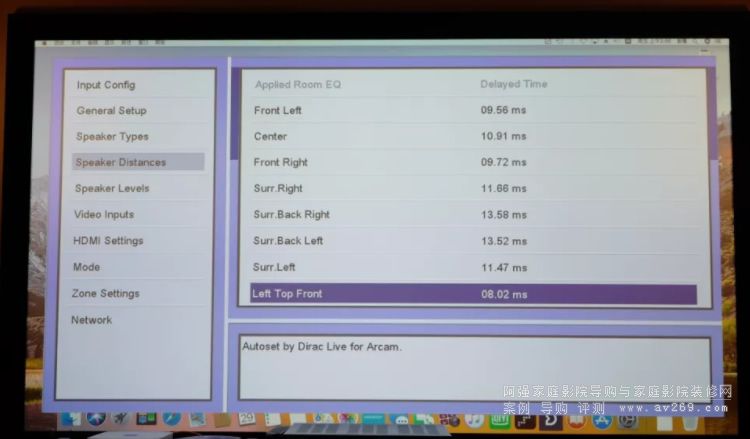Screen dimensions: 750x439
Task: Select the Left Top Front row
Action: pyautogui.click(x=472, y=294)
